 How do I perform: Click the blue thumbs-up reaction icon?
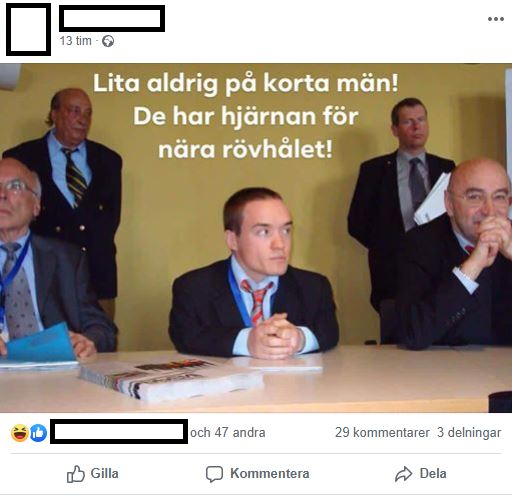(x=38, y=433)
